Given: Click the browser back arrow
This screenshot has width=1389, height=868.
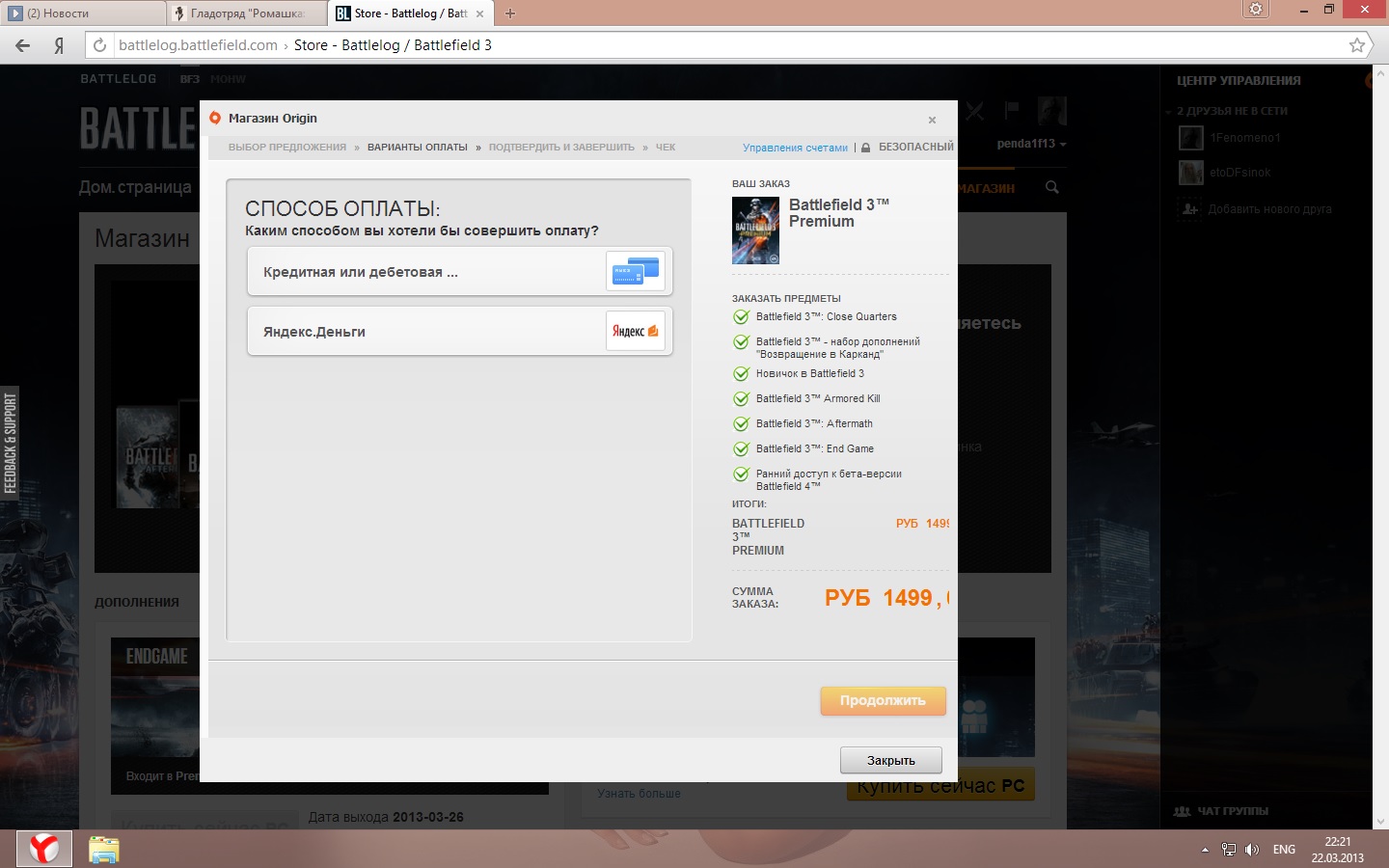Looking at the screenshot, I should tap(23, 45).
